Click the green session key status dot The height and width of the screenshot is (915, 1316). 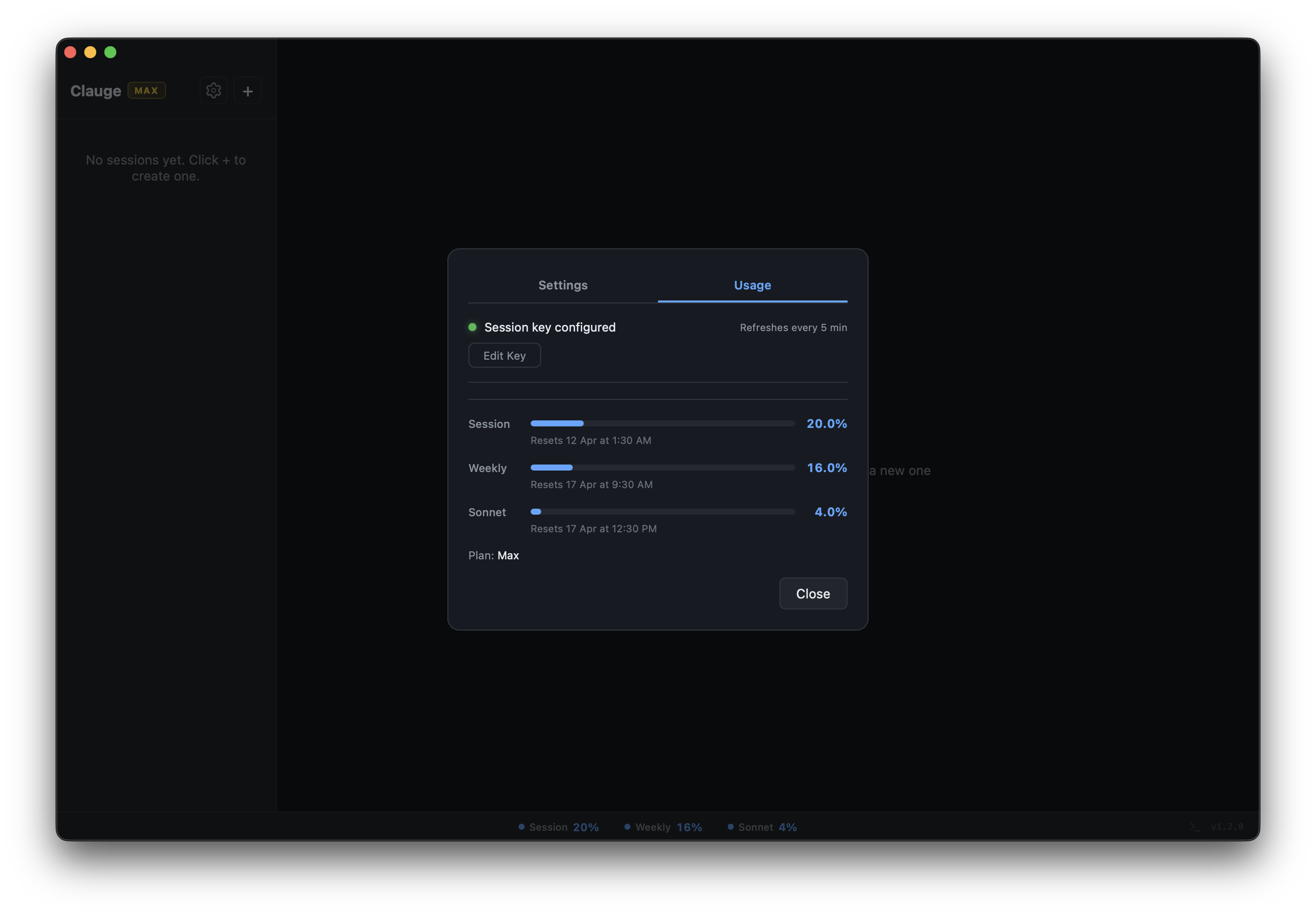[x=472, y=328]
